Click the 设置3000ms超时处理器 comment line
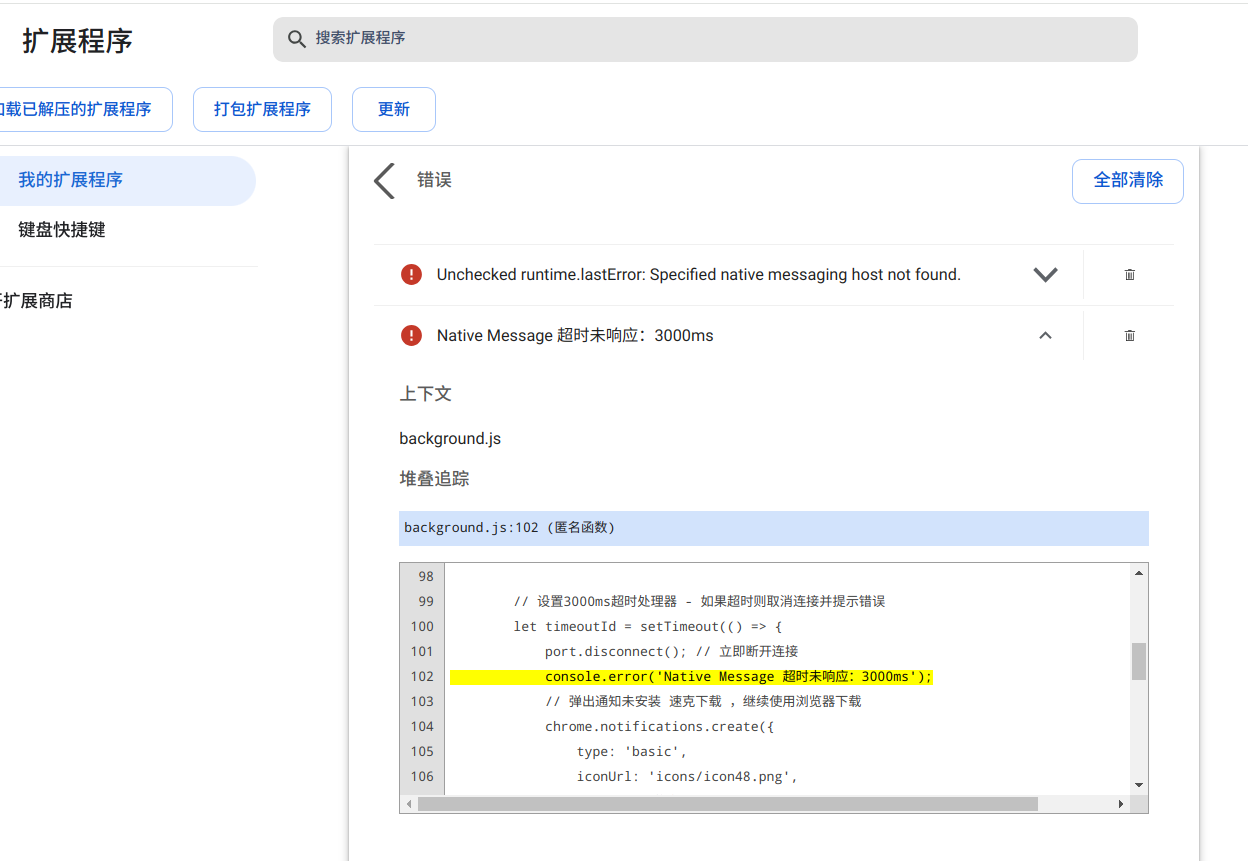 click(700, 602)
